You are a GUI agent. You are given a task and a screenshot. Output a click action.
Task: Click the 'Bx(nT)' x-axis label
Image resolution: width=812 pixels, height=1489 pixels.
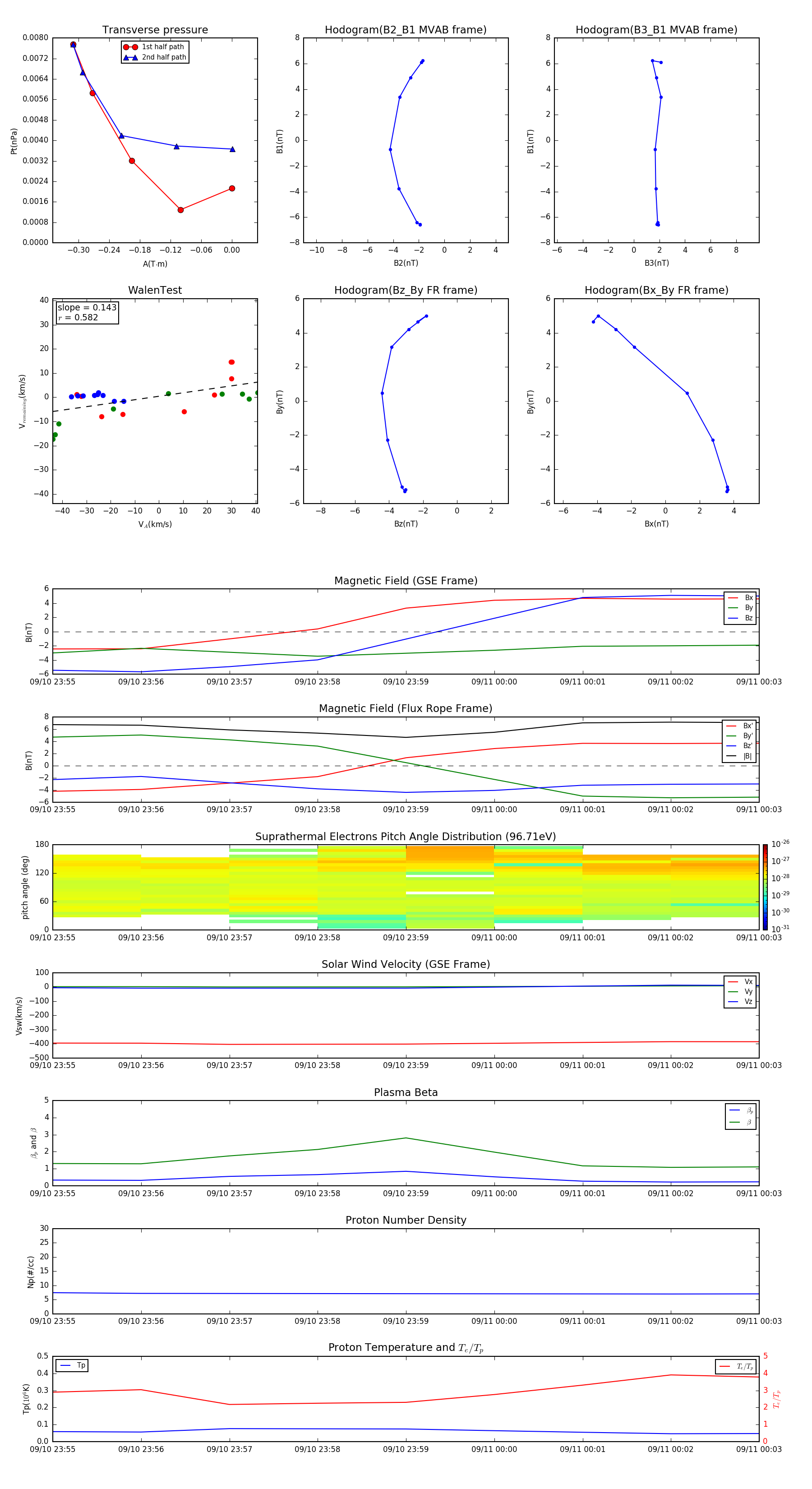pyautogui.click(x=656, y=524)
